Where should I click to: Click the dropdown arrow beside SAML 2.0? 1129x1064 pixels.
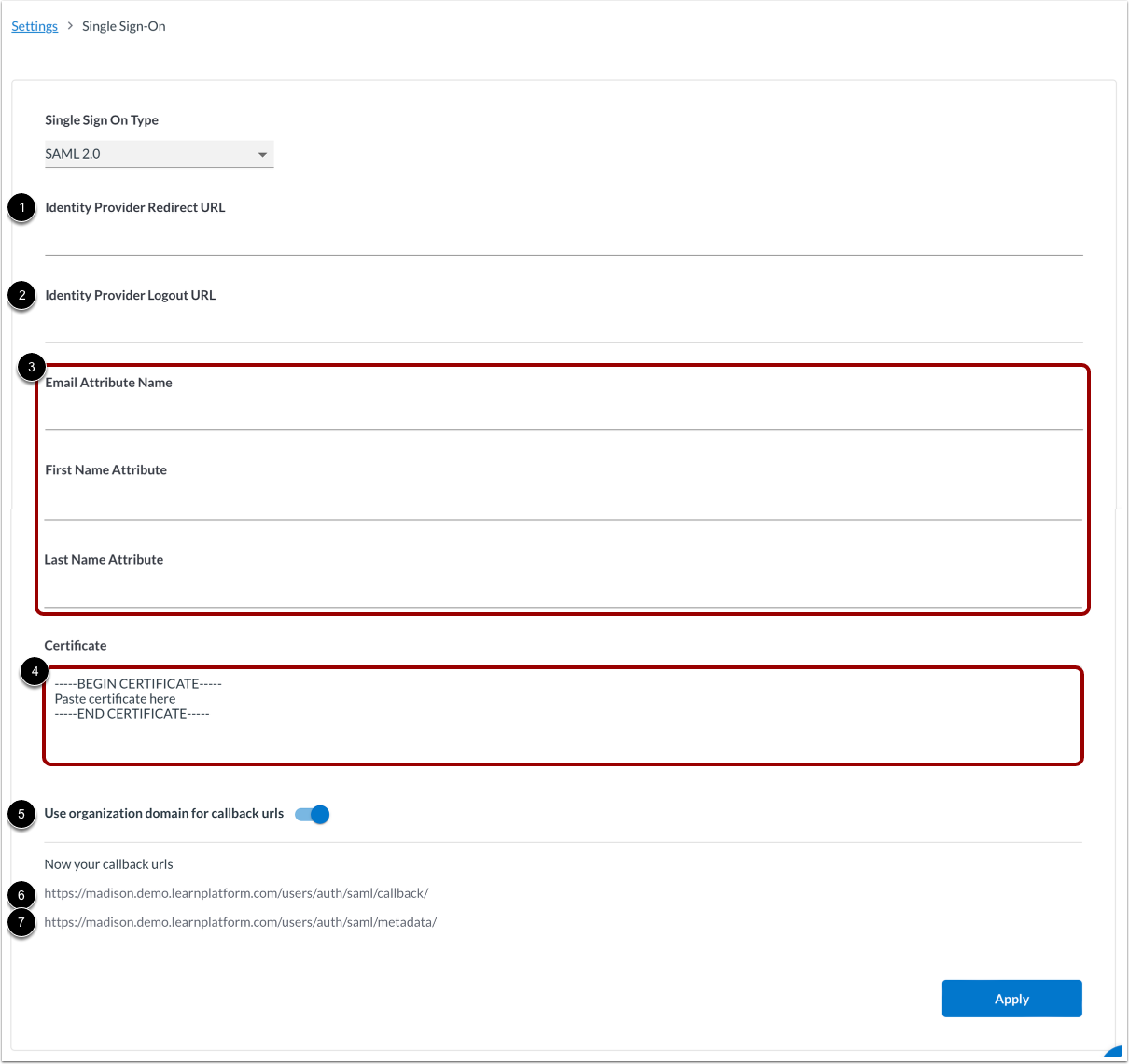[x=262, y=154]
